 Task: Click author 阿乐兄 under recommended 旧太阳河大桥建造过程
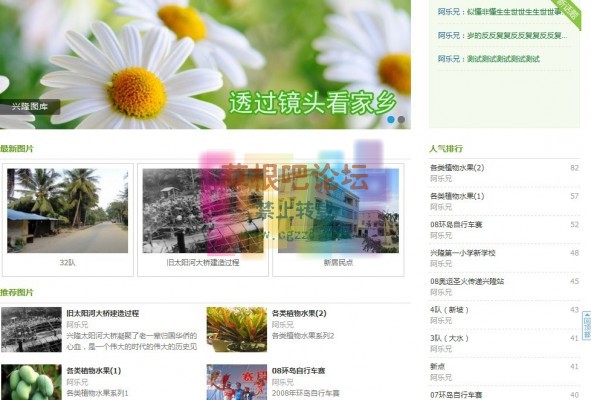(77, 325)
